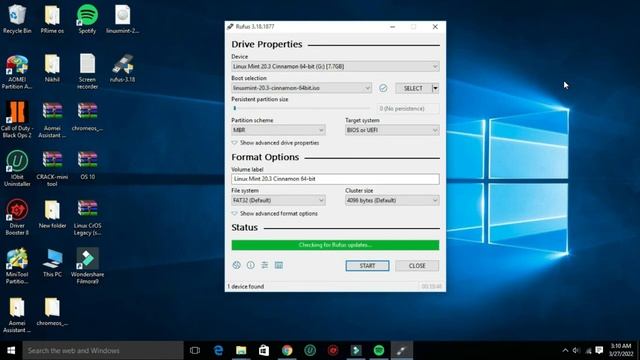Screen dimensions: 640x360
Task: Open the Aomei Assistant archive in second row
Action: click(x=52, y=120)
